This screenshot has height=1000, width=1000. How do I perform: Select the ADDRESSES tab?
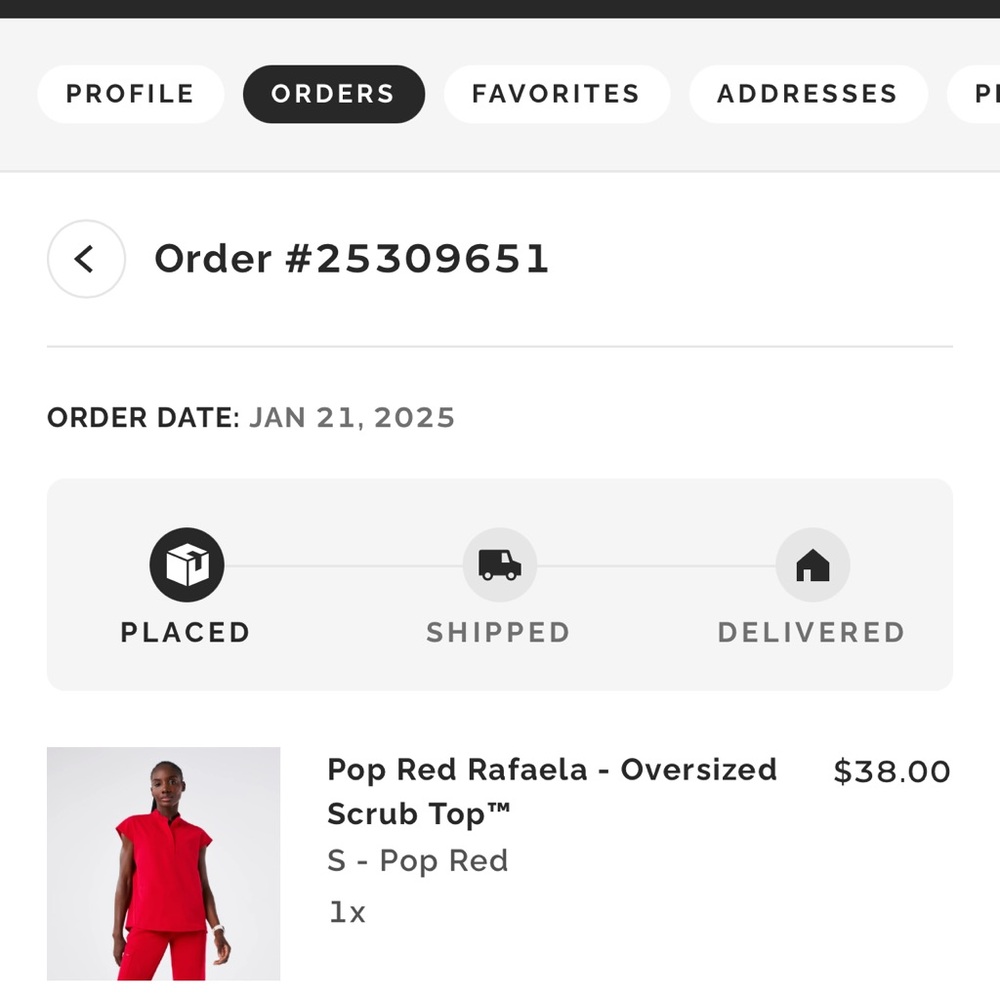[x=807, y=93]
